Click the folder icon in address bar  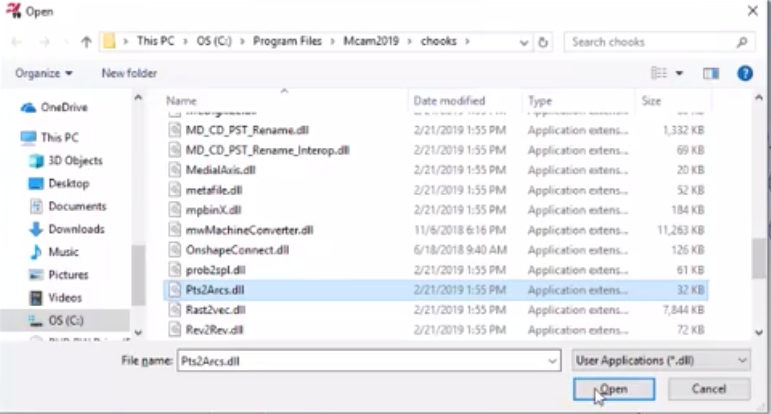click(x=109, y=41)
